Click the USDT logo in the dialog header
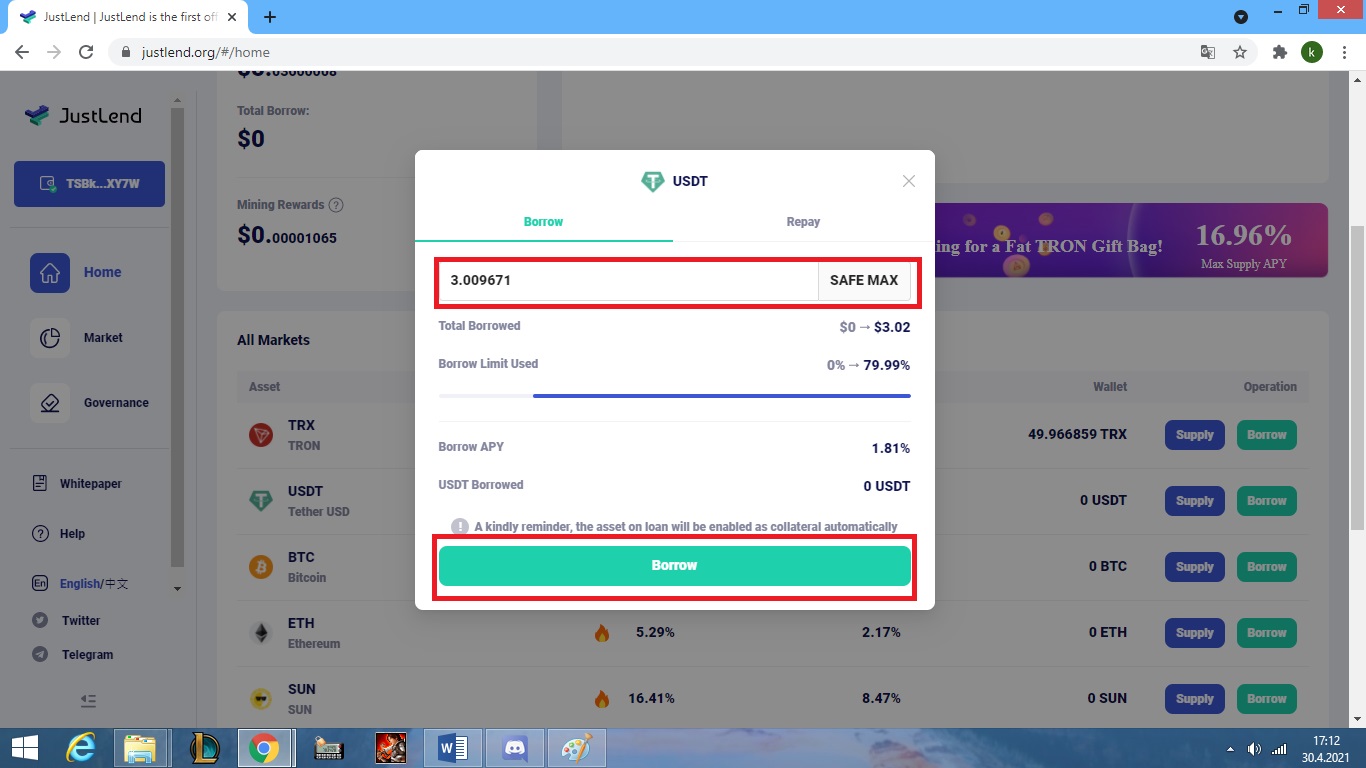 653,181
